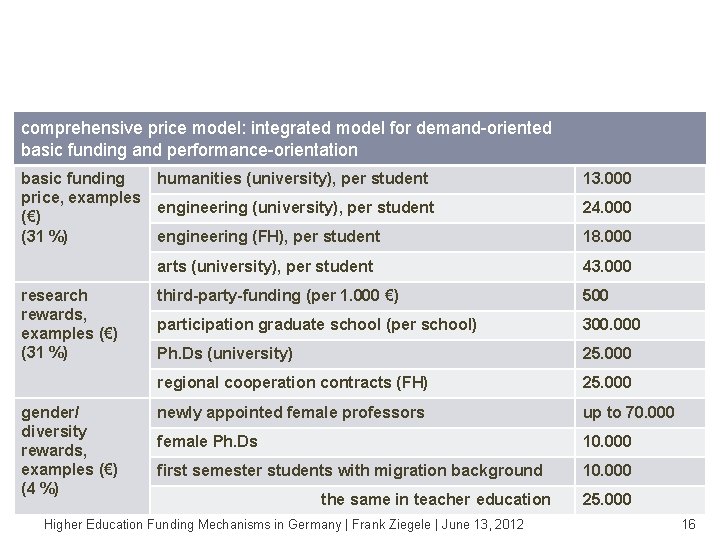This screenshot has width=720, height=540.
Task: Select the arts (university), per student row
Action: (265, 266)
